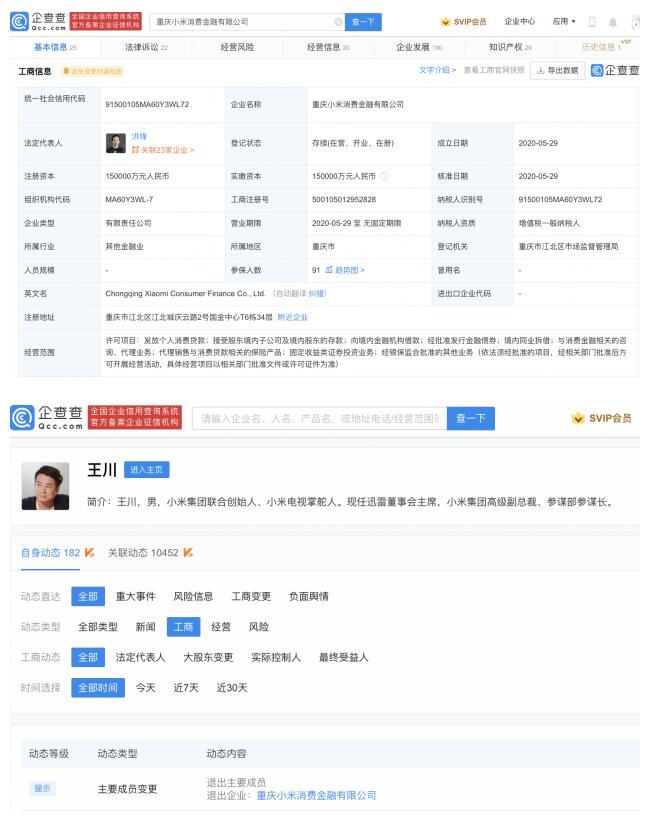The image size is (669, 831).
Task: Click 查看工商官网快照
Action: click(x=494, y=70)
